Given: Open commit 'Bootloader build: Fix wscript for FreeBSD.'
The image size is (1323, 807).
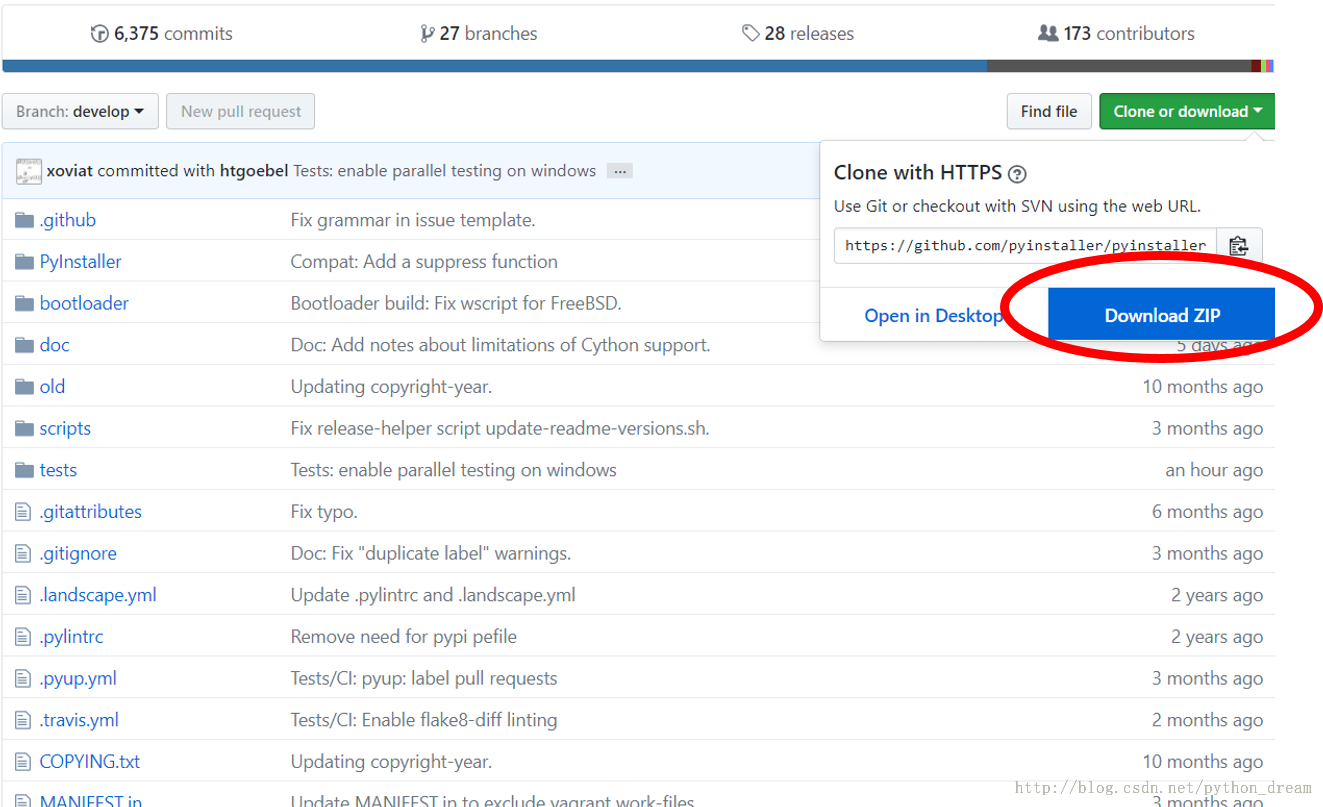Looking at the screenshot, I should tap(456, 304).
